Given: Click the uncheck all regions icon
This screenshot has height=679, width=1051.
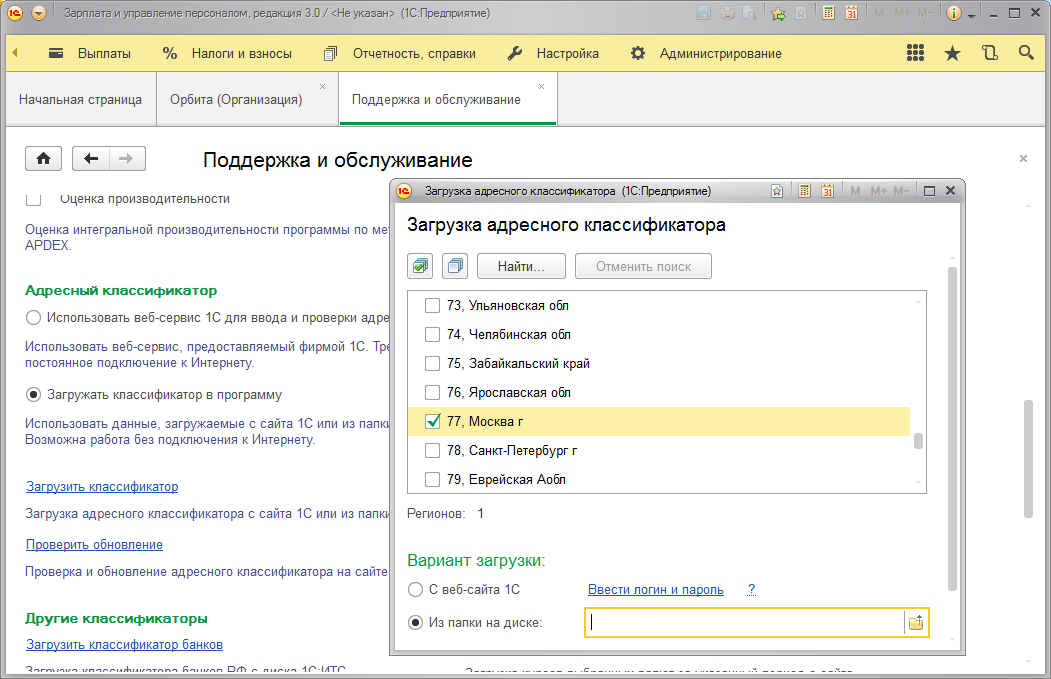Looking at the screenshot, I should [x=455, y=266].
